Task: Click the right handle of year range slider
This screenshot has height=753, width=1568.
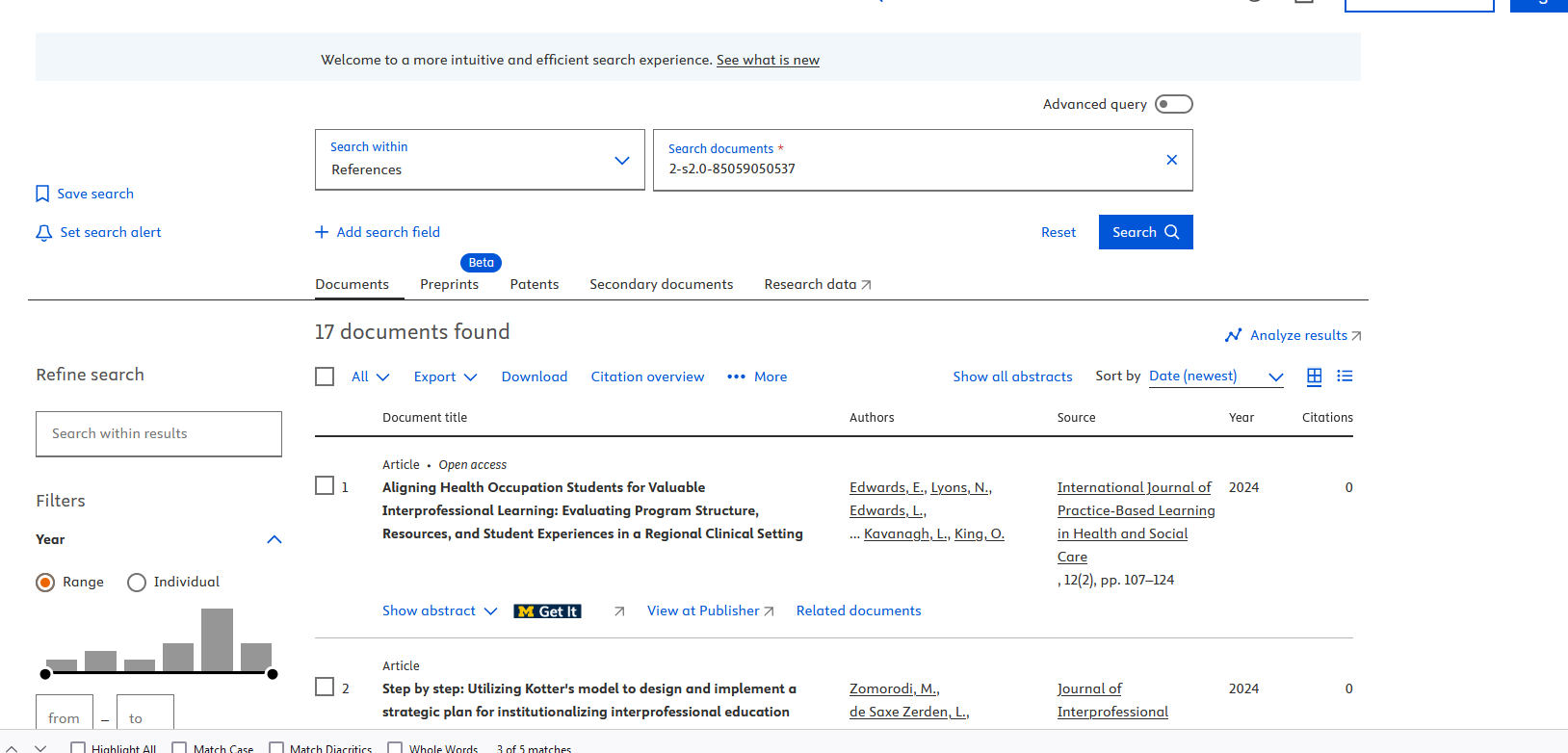Action: click(273, 674)
